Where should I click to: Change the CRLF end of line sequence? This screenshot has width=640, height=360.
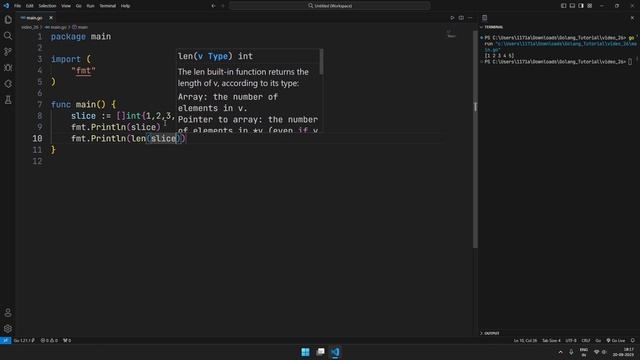tap(586, 340)
